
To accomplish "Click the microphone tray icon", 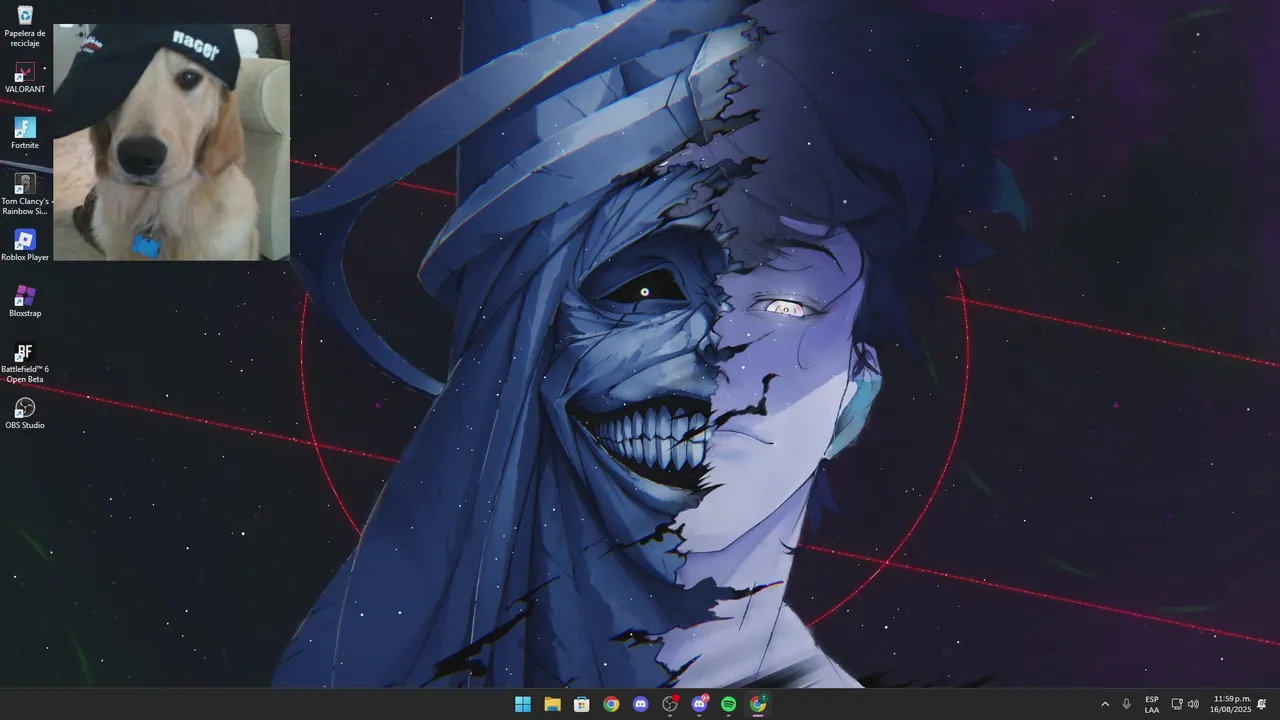I will [1127, 704].
